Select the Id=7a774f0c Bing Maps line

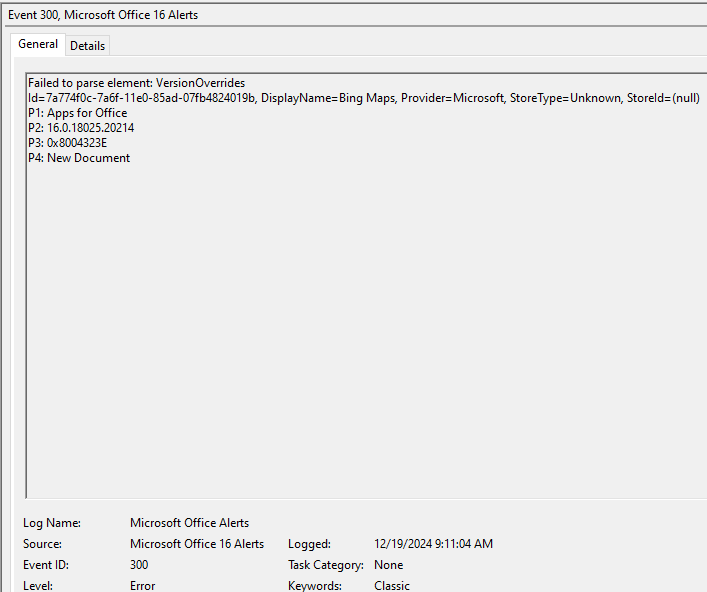click(364, 98)
